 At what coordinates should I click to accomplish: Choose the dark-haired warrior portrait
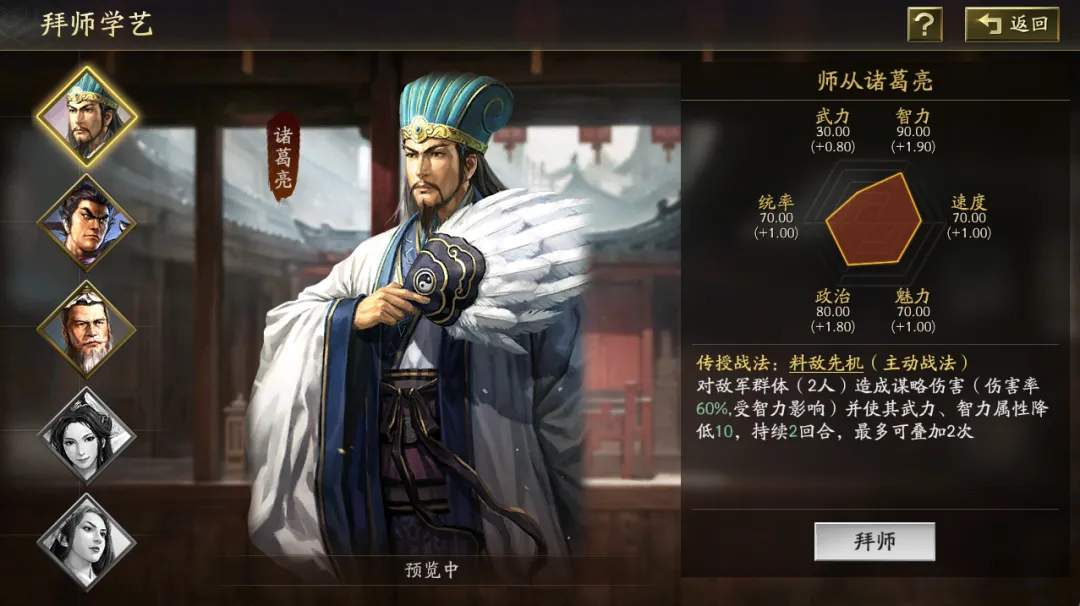tap(87, 223)
